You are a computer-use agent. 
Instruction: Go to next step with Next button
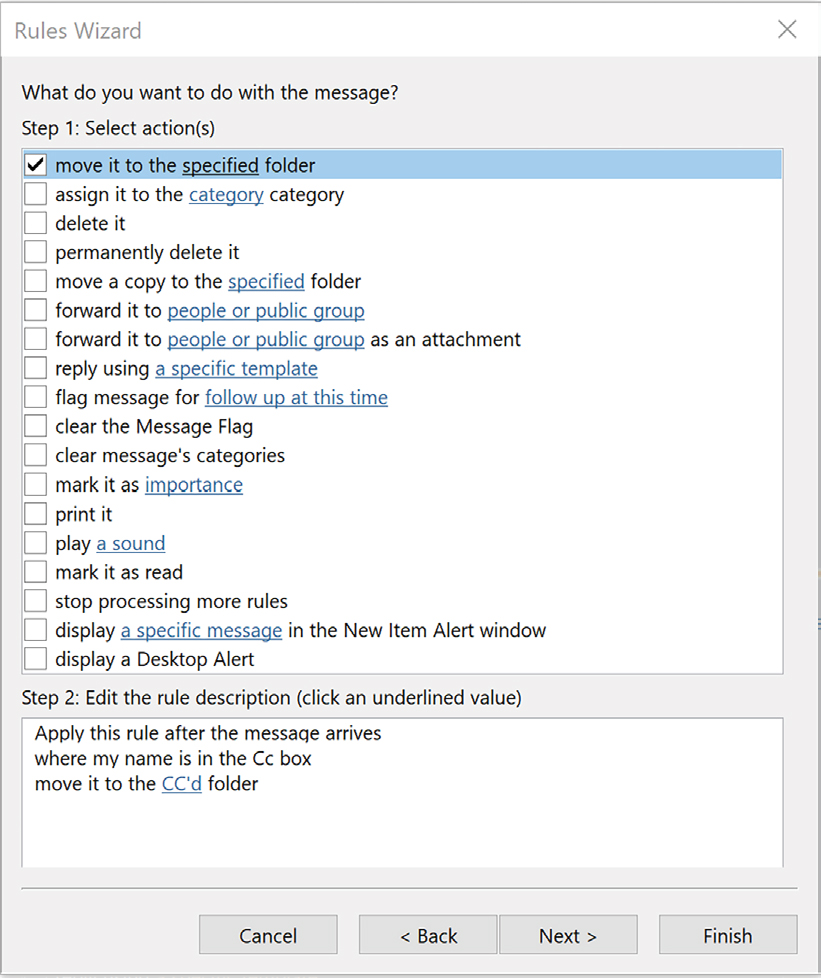pos(567,936)
